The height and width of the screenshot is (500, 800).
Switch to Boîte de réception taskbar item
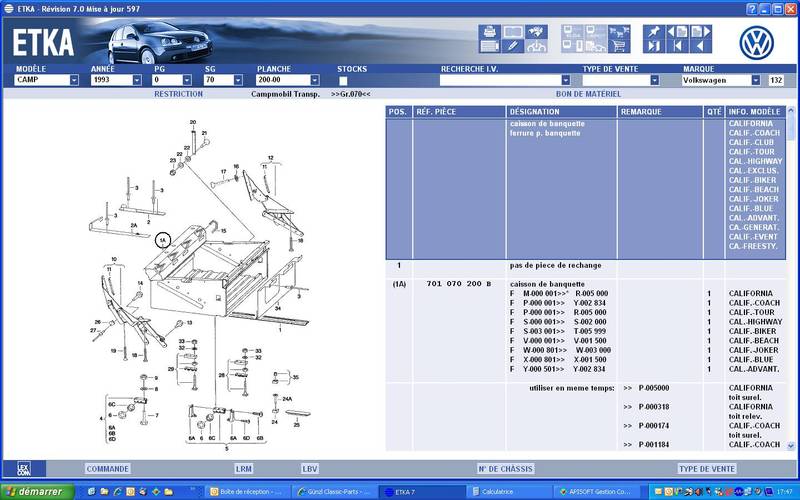[247, 492]
